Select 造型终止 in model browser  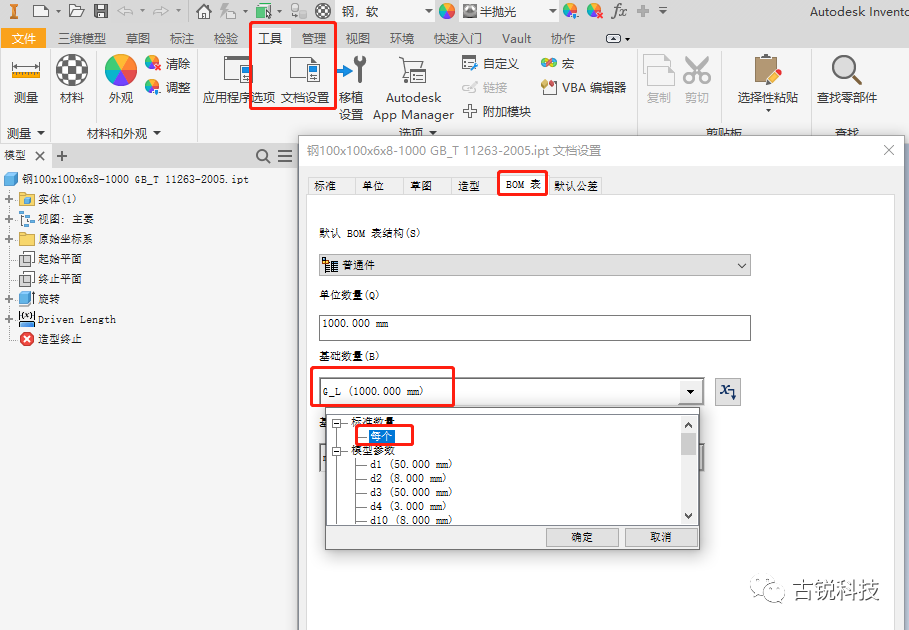(60, 339)
